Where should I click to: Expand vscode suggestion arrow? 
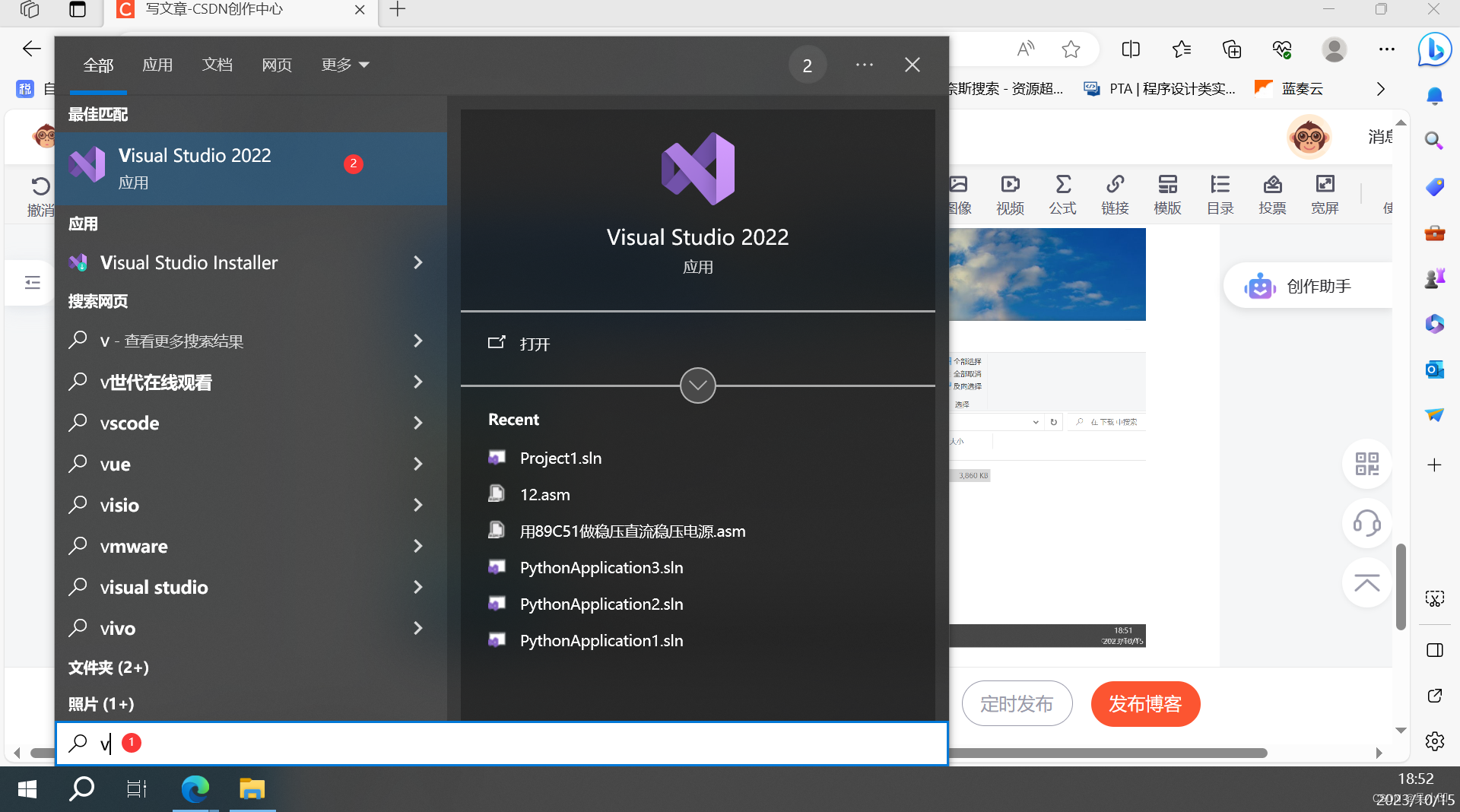(x=417, y=423)
